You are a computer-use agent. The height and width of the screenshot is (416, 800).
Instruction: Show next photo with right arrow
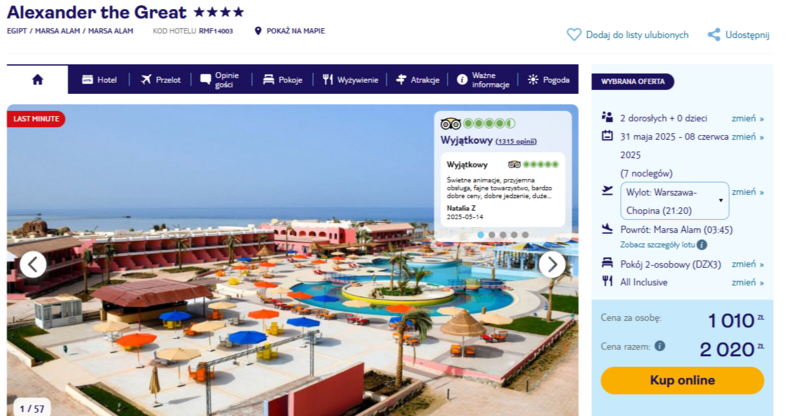pyautogui.click(x=552, y=264)
